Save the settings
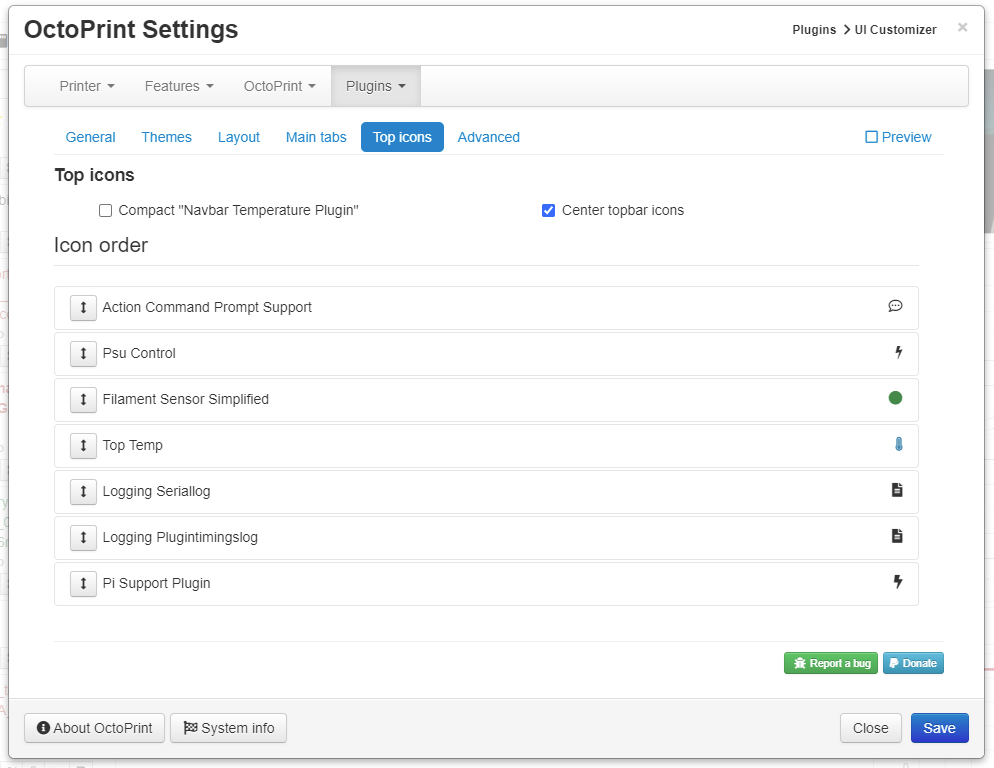 [939, 728]
